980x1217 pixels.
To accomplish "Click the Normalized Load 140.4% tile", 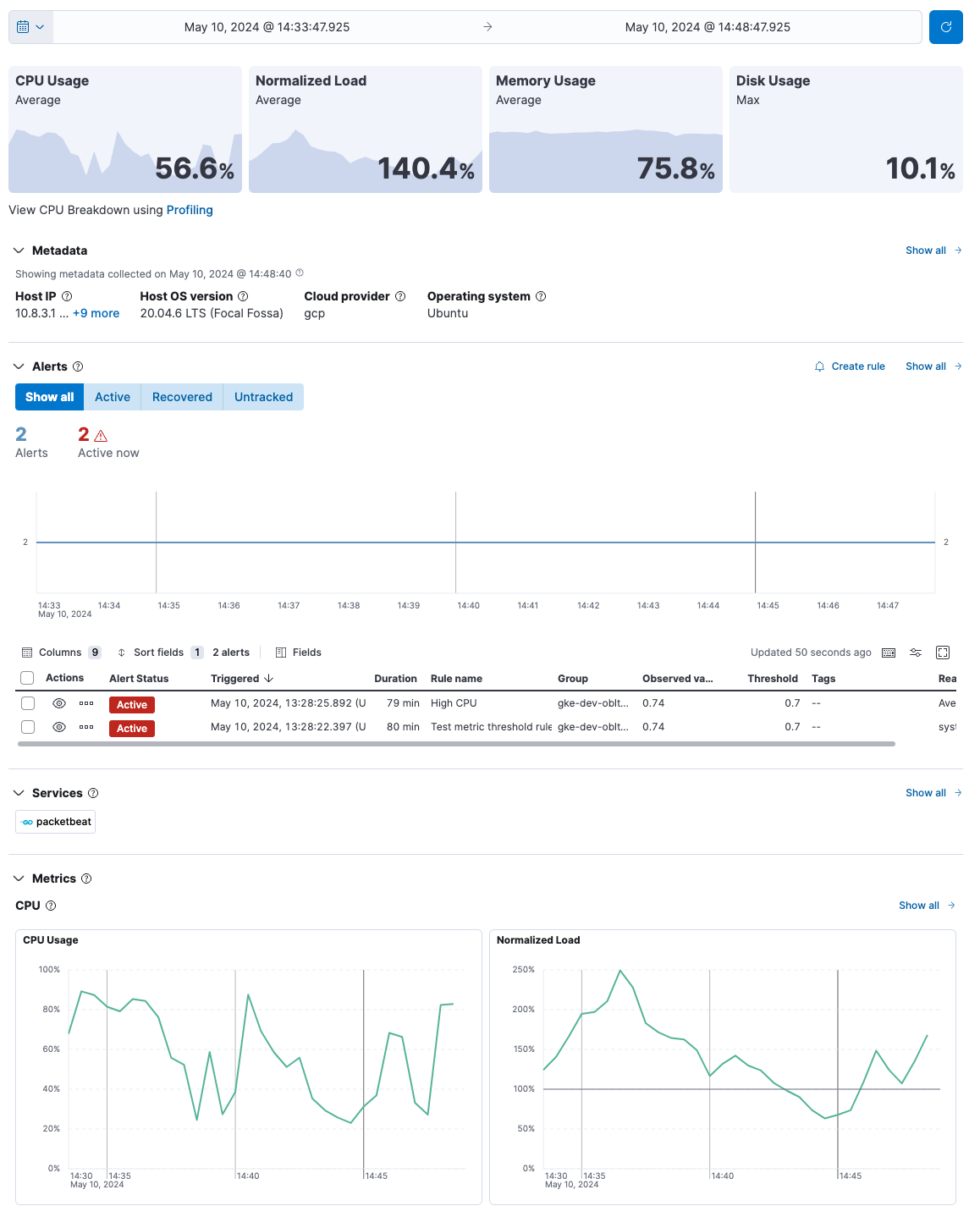I will point(366,129).
